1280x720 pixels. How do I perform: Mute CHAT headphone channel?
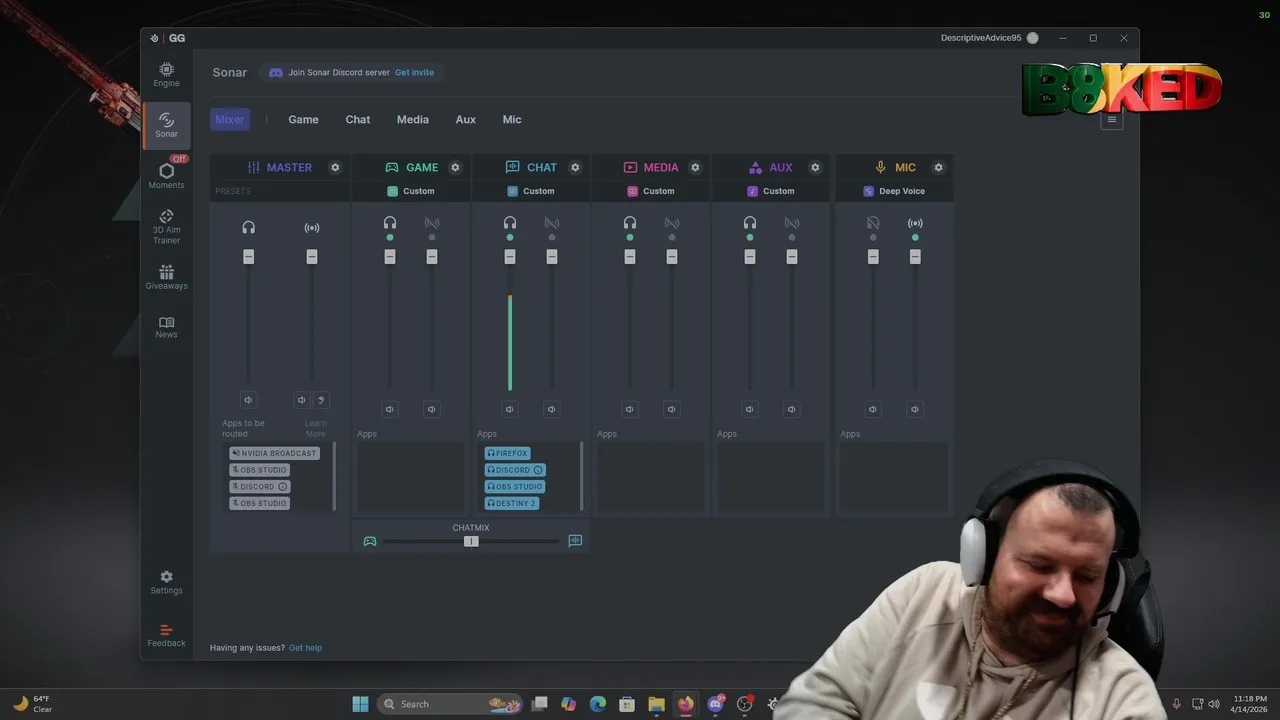pyautogui.click(x=510, y=409)
